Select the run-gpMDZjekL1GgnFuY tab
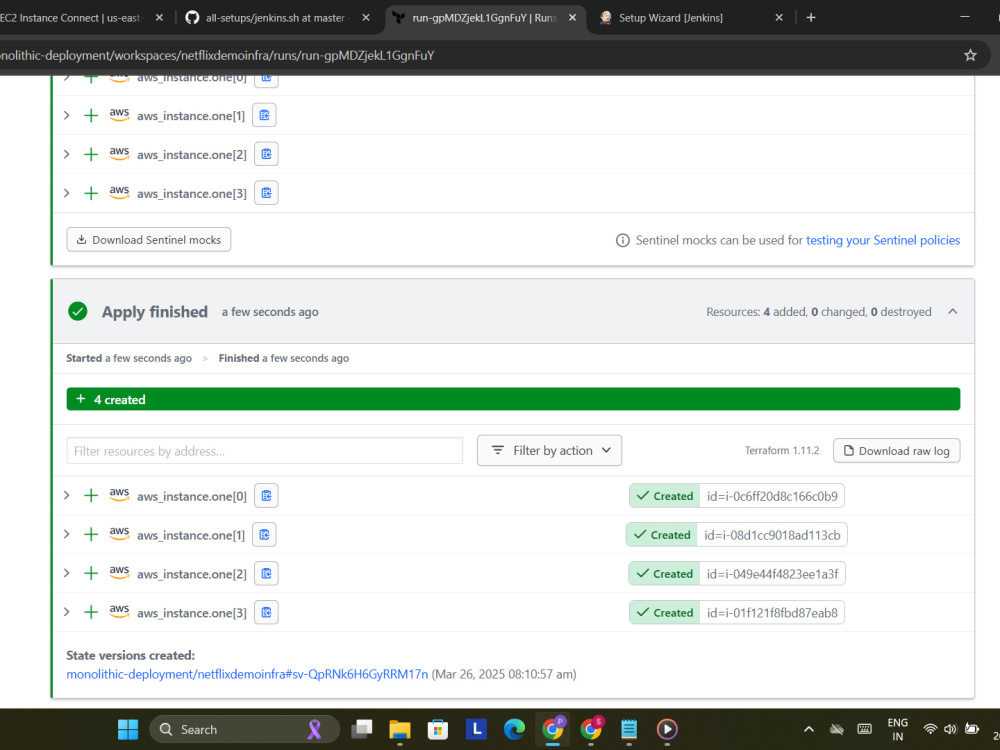 485,18
